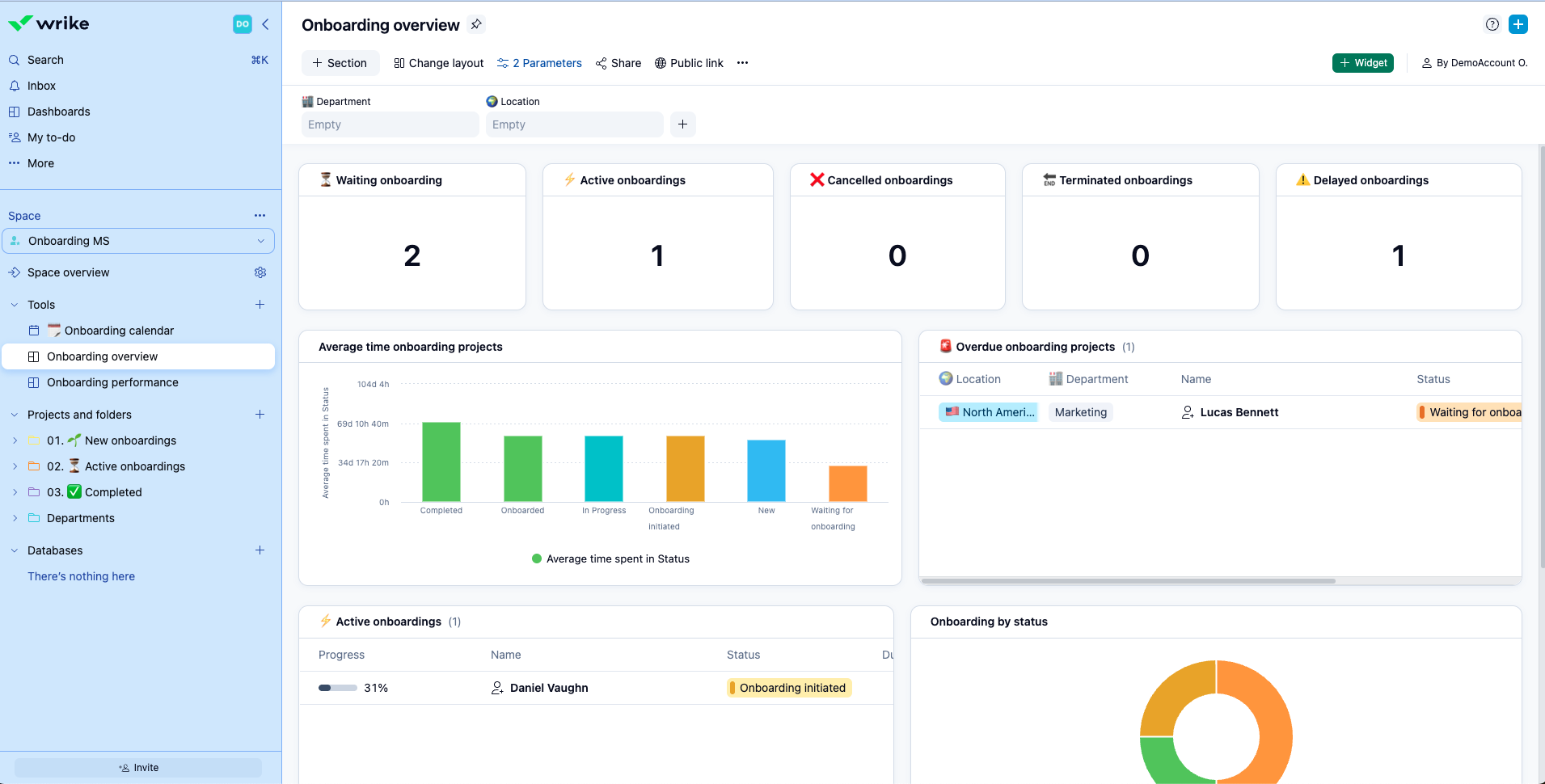Viewport: 1545px width, 784px height.
Task: Add a new filter with the plus button
Action: (x=683, y=124)
